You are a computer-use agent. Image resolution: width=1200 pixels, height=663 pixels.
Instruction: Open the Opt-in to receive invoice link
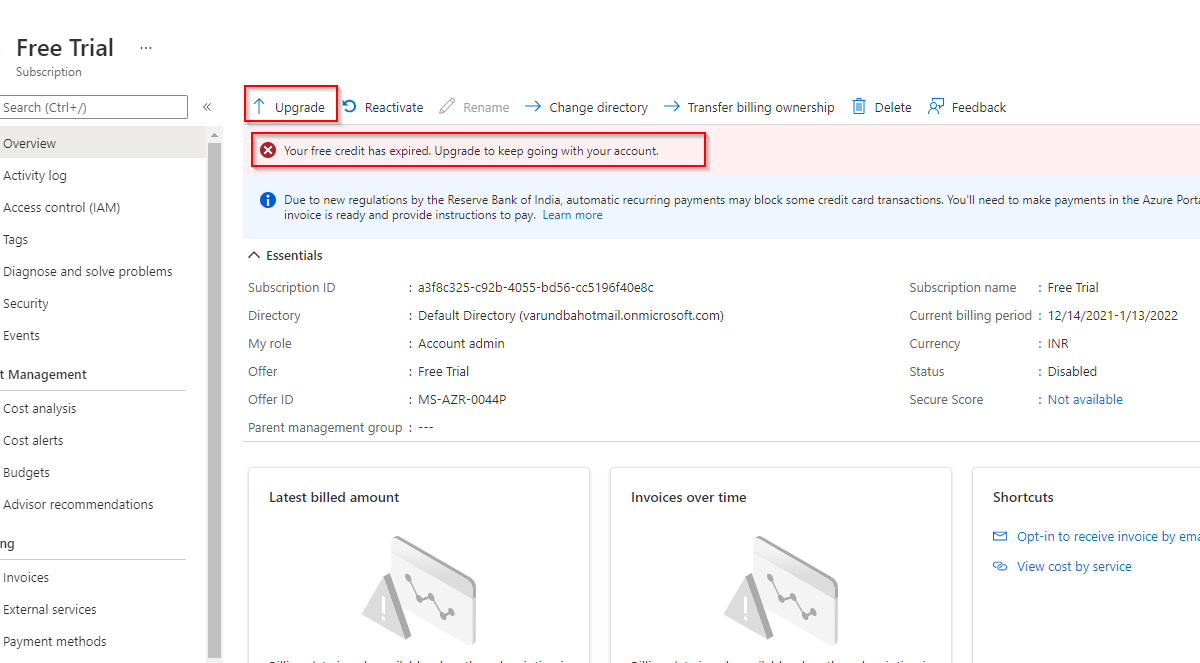click(x=1108, y=536)
